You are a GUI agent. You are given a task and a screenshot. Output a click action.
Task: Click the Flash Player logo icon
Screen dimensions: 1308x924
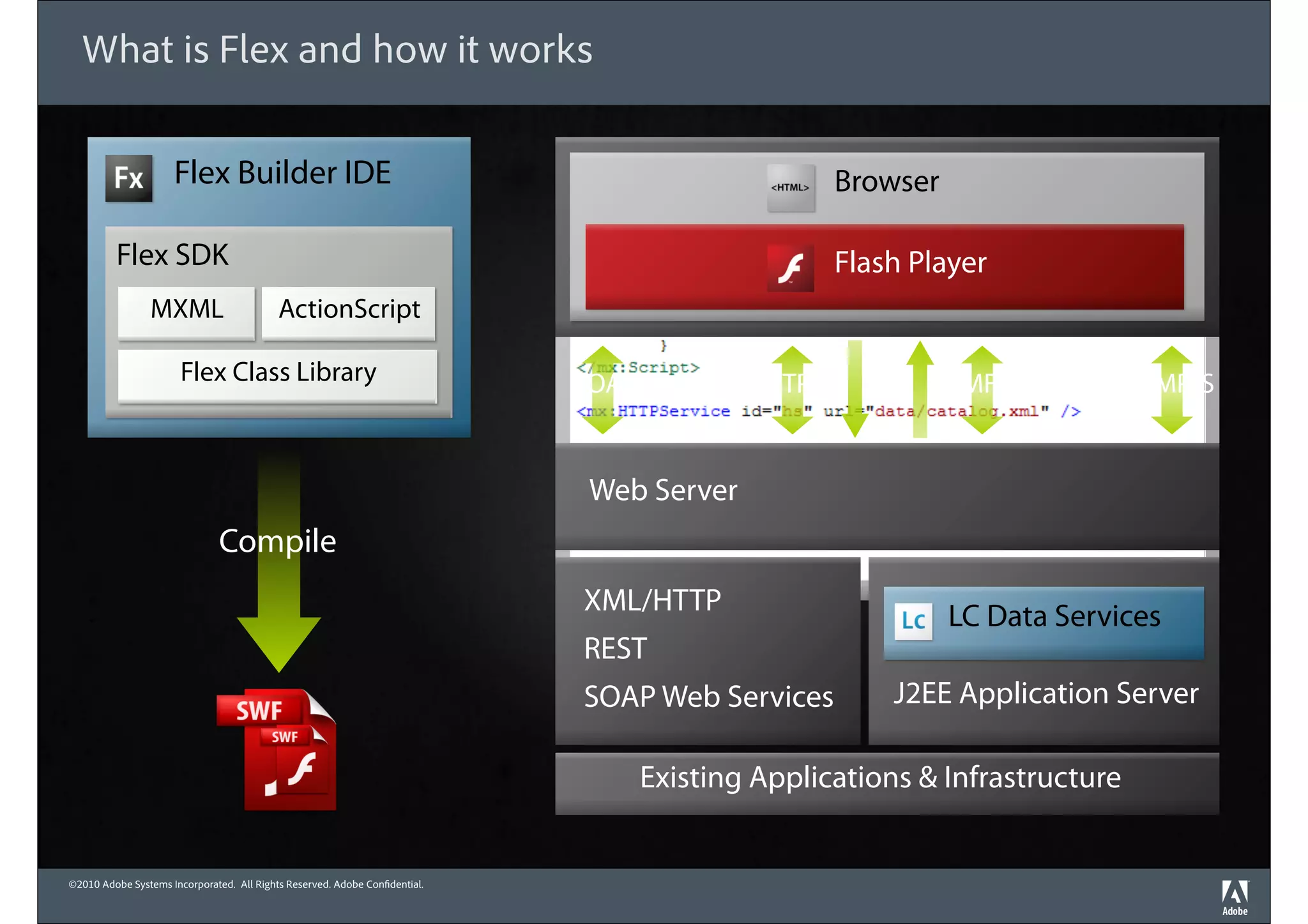790,268
